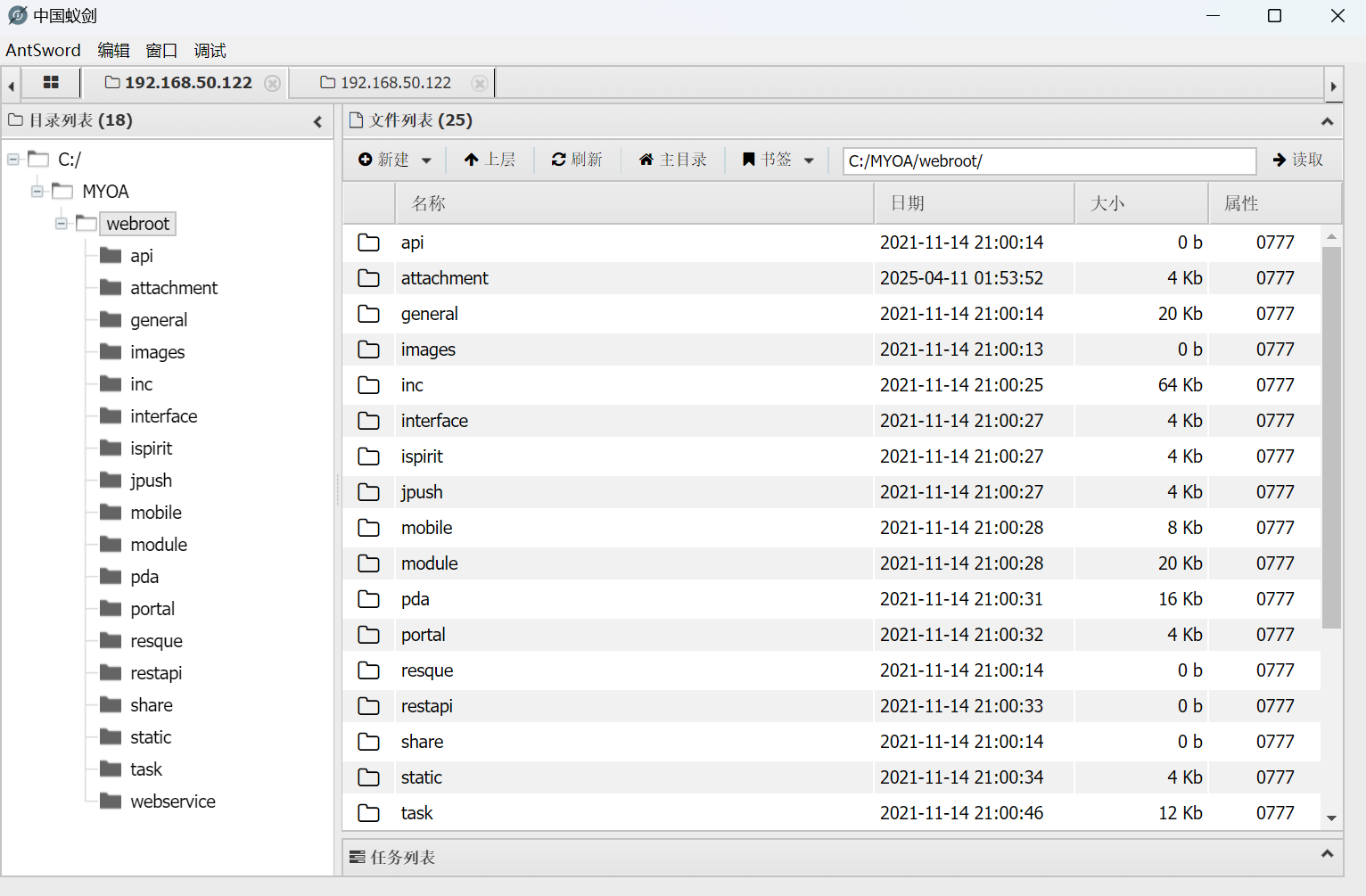Expand the task list (任务列表) panel
Viewport: 1366px width, 896px height.
1327,854
